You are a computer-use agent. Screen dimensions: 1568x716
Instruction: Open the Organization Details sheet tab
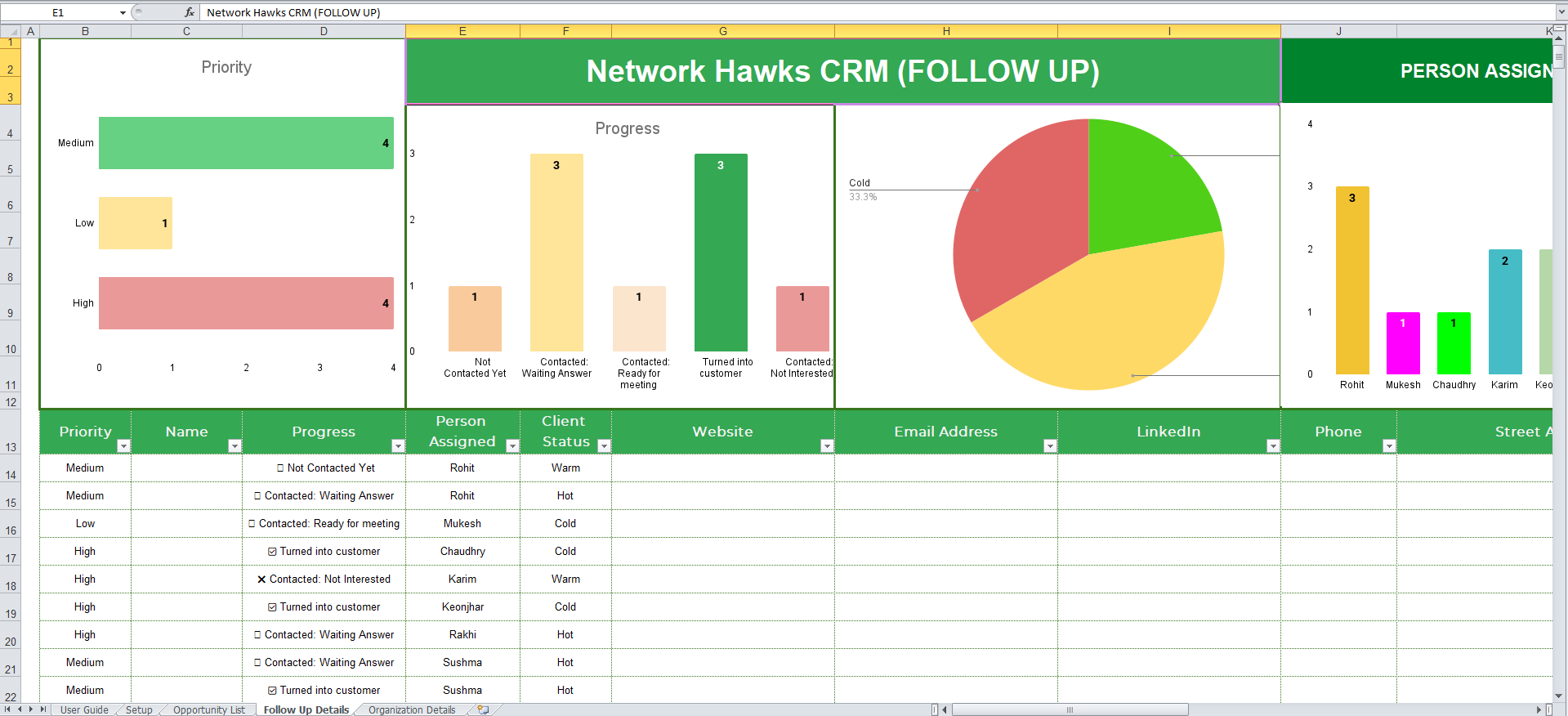pyautogui.click(x=412, y=709)
